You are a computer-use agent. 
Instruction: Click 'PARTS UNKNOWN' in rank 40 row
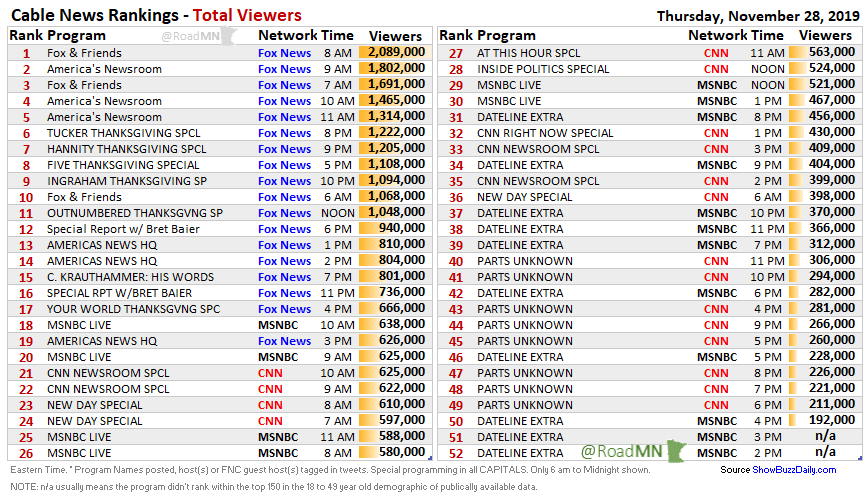525,262
